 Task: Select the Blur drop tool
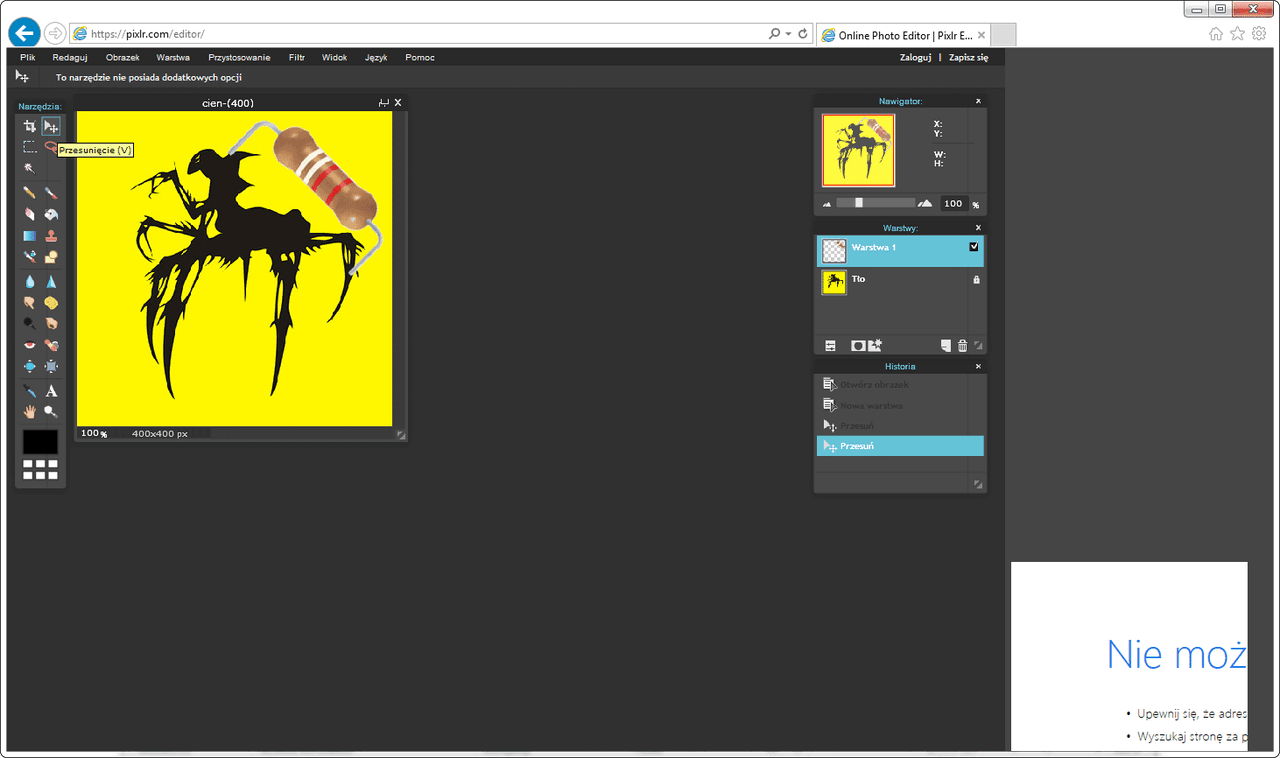click(x=30, y=282)
